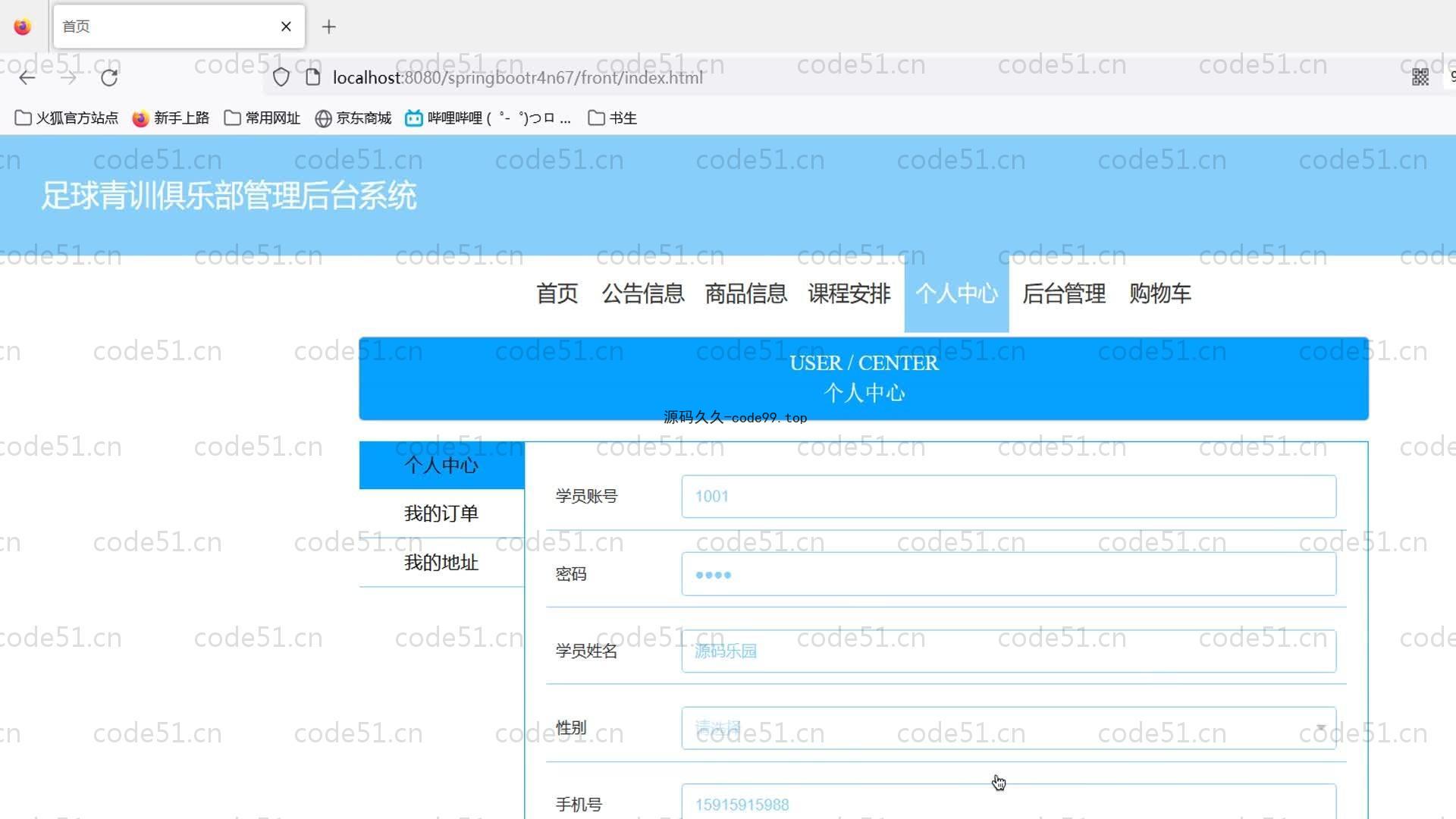Viewport: 1456px width, 819px height.
Task: Click the forward navigation arrow
Action: point(68,77)
